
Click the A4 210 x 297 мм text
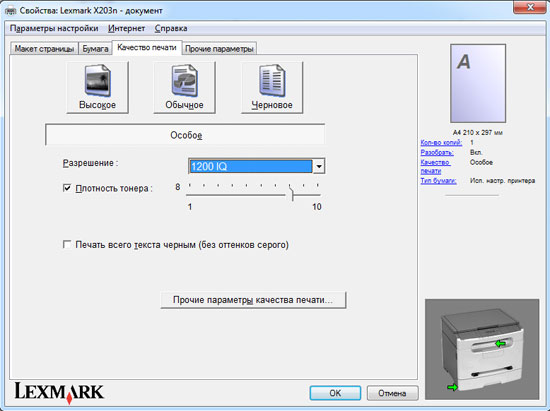pos(477,133)
